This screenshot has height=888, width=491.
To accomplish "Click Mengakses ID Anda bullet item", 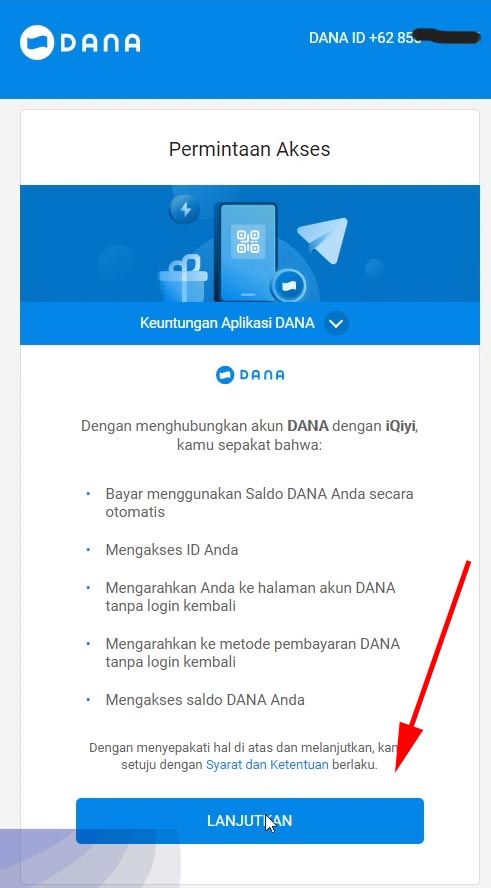I will coord(172,550).
